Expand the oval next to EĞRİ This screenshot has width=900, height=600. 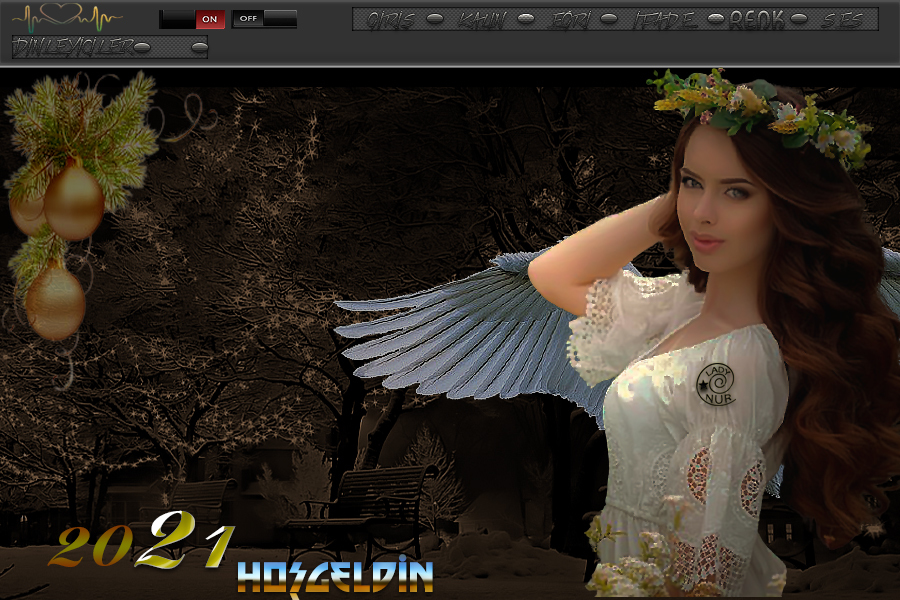[607, 17]
